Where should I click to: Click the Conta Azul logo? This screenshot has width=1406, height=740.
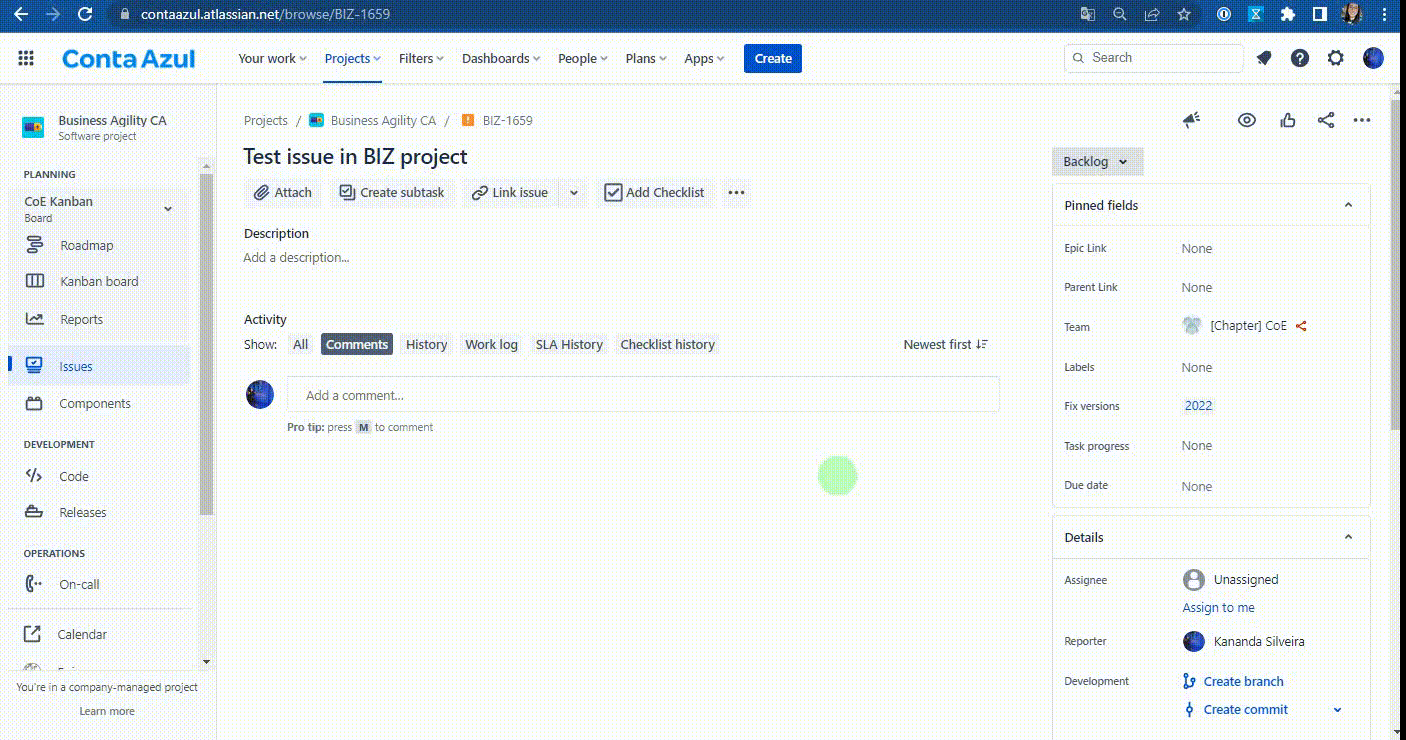(x=128, y=58)
